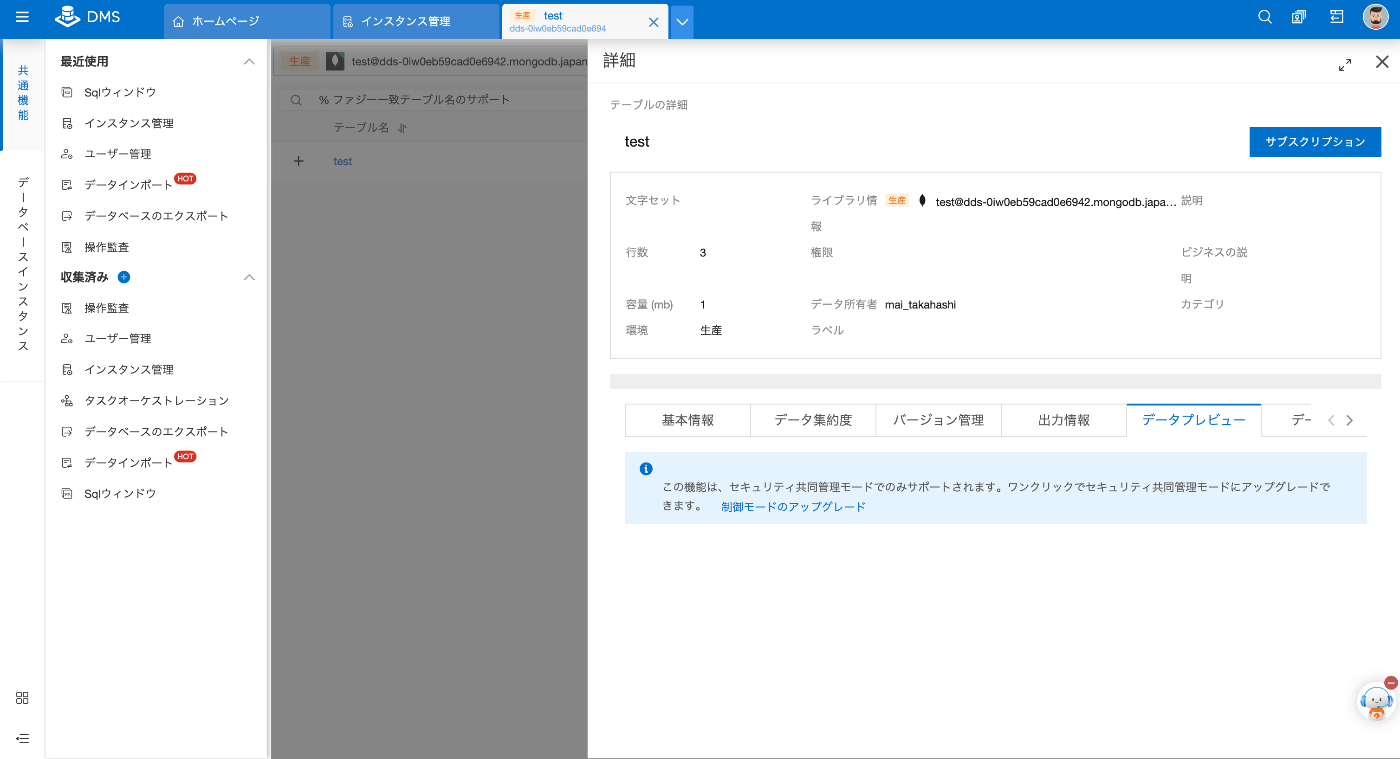
Task: Click the 制御モードのアップグレード link
Action: click(x=793, y=507)
